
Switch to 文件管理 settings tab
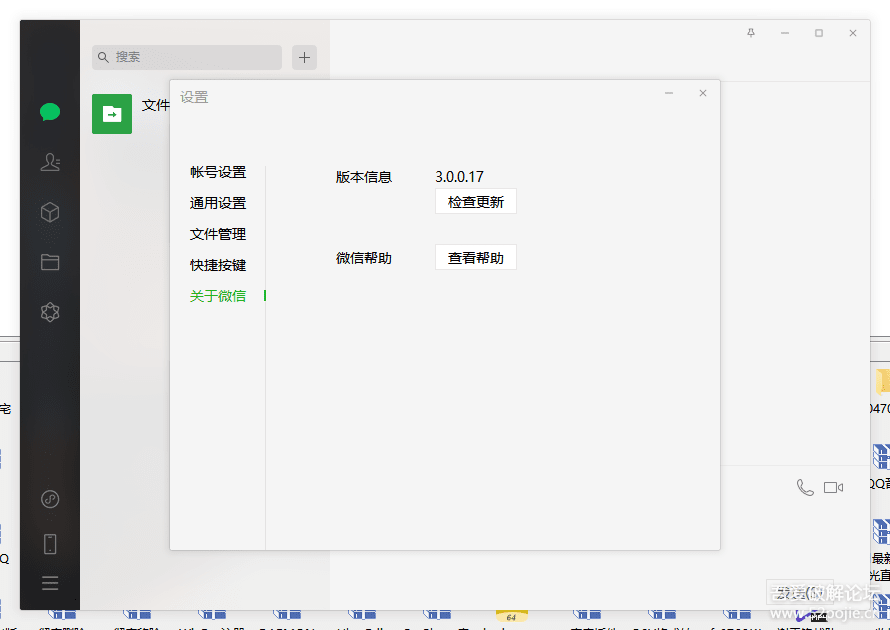218,234
